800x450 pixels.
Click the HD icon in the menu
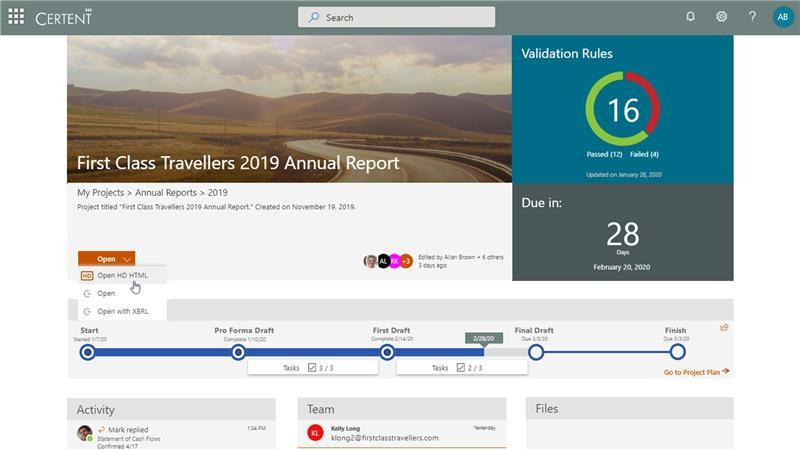87,276
